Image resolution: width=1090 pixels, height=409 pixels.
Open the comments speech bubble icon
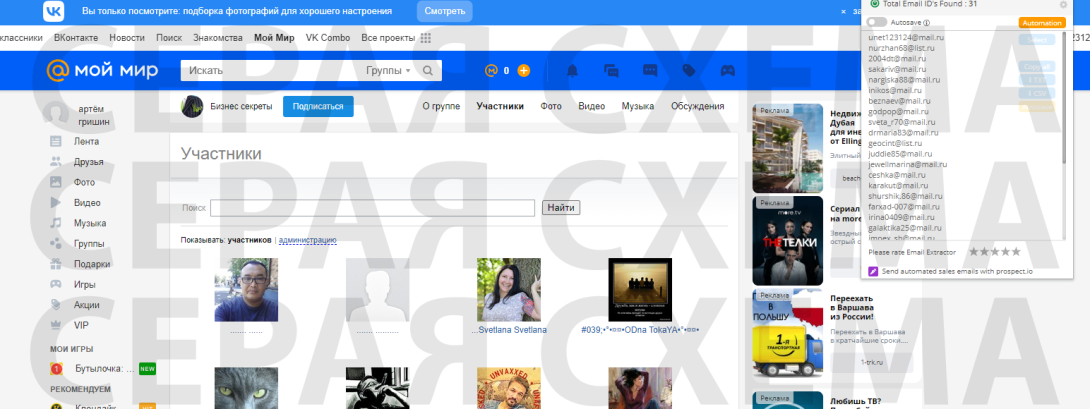(650, 70)
